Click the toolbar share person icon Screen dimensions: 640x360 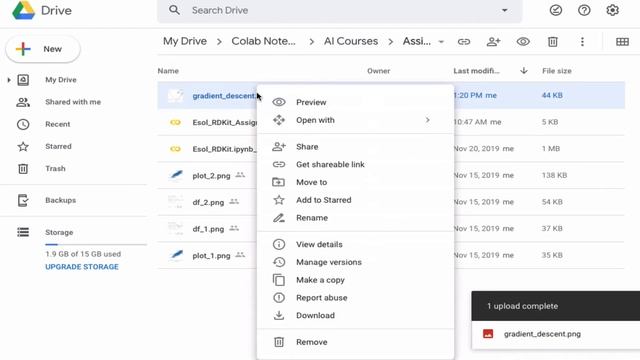pos(493,42)
